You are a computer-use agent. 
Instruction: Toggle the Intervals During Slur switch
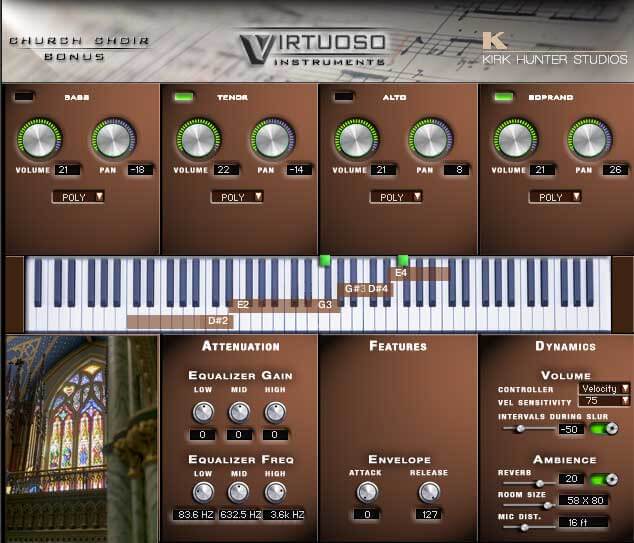tap(604, 429)
